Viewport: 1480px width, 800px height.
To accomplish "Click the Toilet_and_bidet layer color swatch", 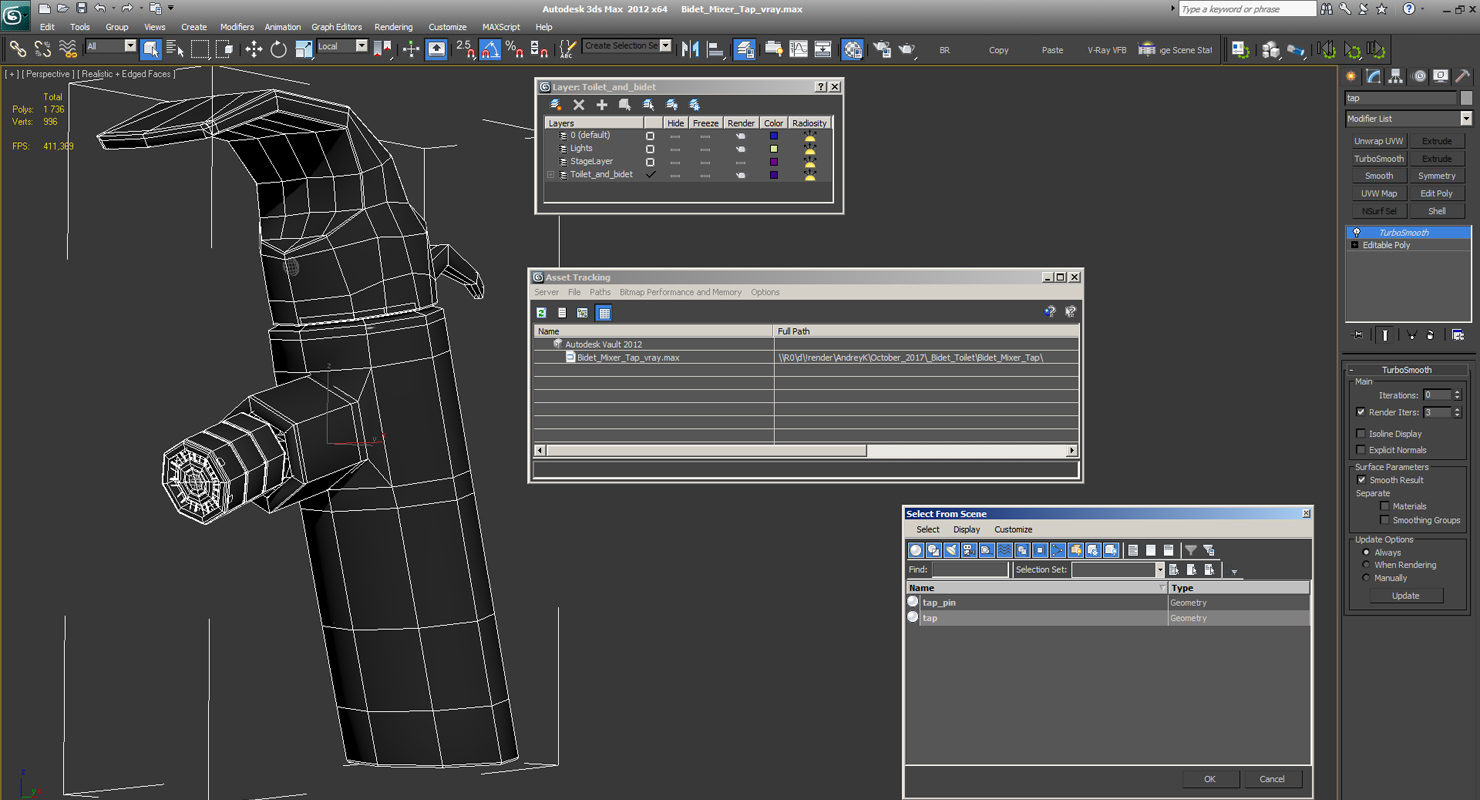I will click(x=773, y=175).
